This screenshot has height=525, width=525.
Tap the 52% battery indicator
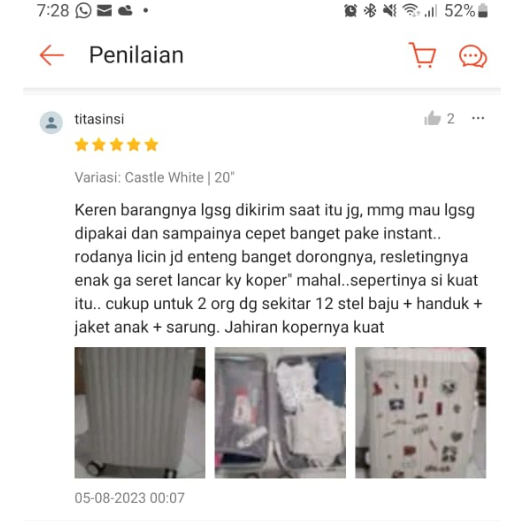(x=466, y=11)
